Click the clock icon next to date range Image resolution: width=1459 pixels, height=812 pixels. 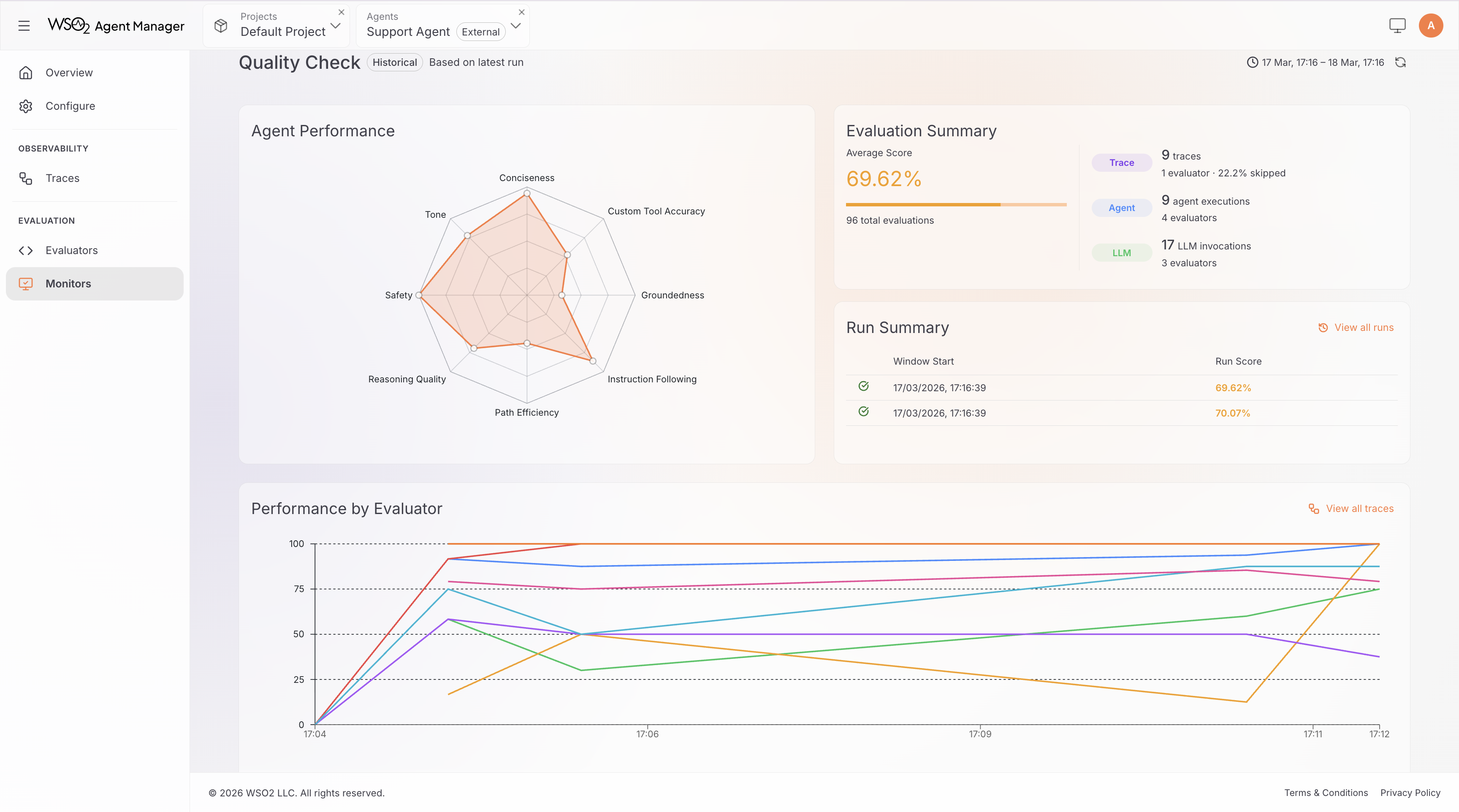(1252, 63)
